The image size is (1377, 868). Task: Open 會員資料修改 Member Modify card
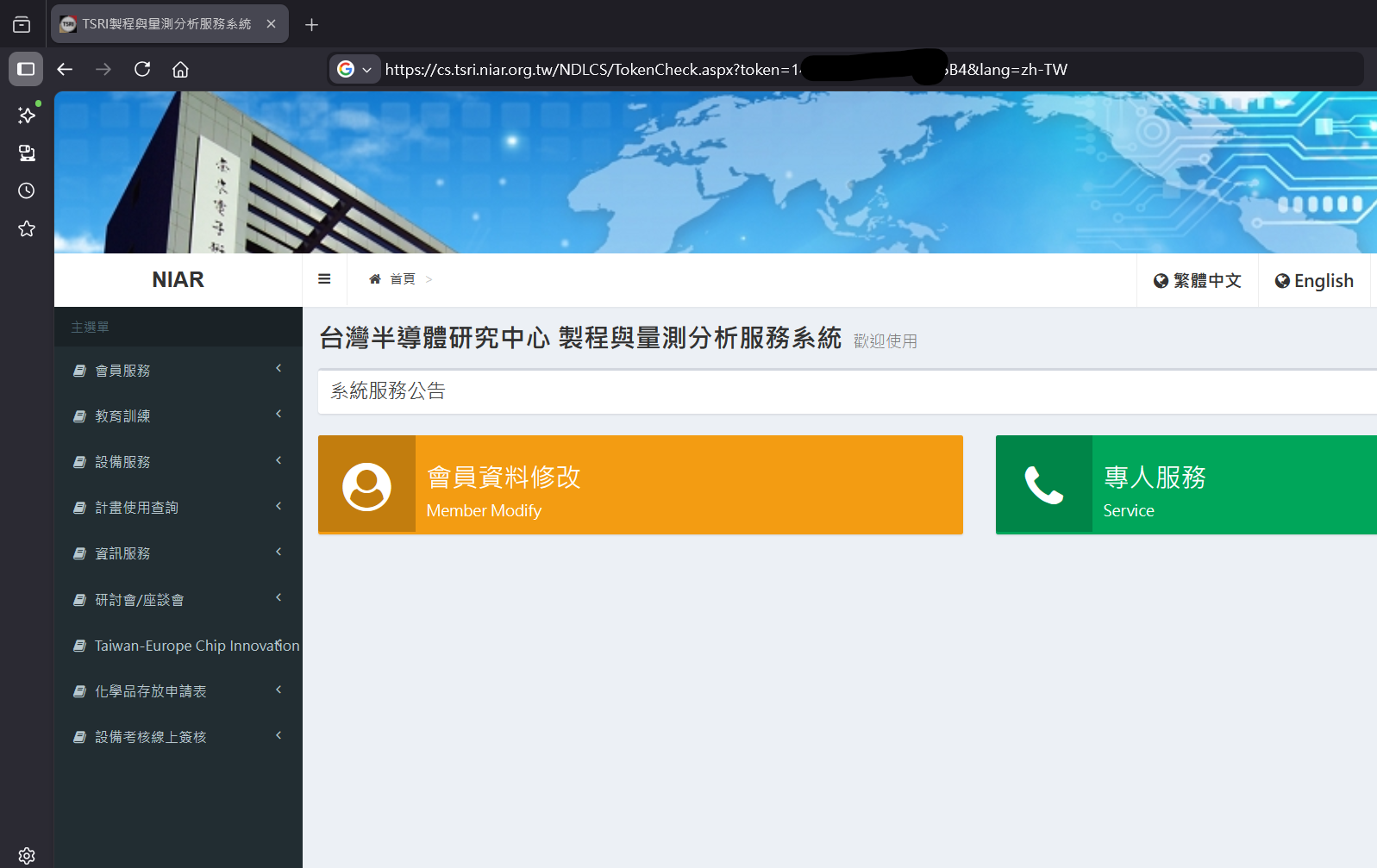point(641,484)
